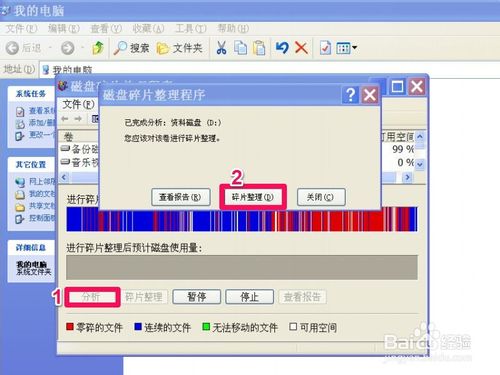Click the dialog help question mark button
Viewport: 500px width, 375px height.
350,95
